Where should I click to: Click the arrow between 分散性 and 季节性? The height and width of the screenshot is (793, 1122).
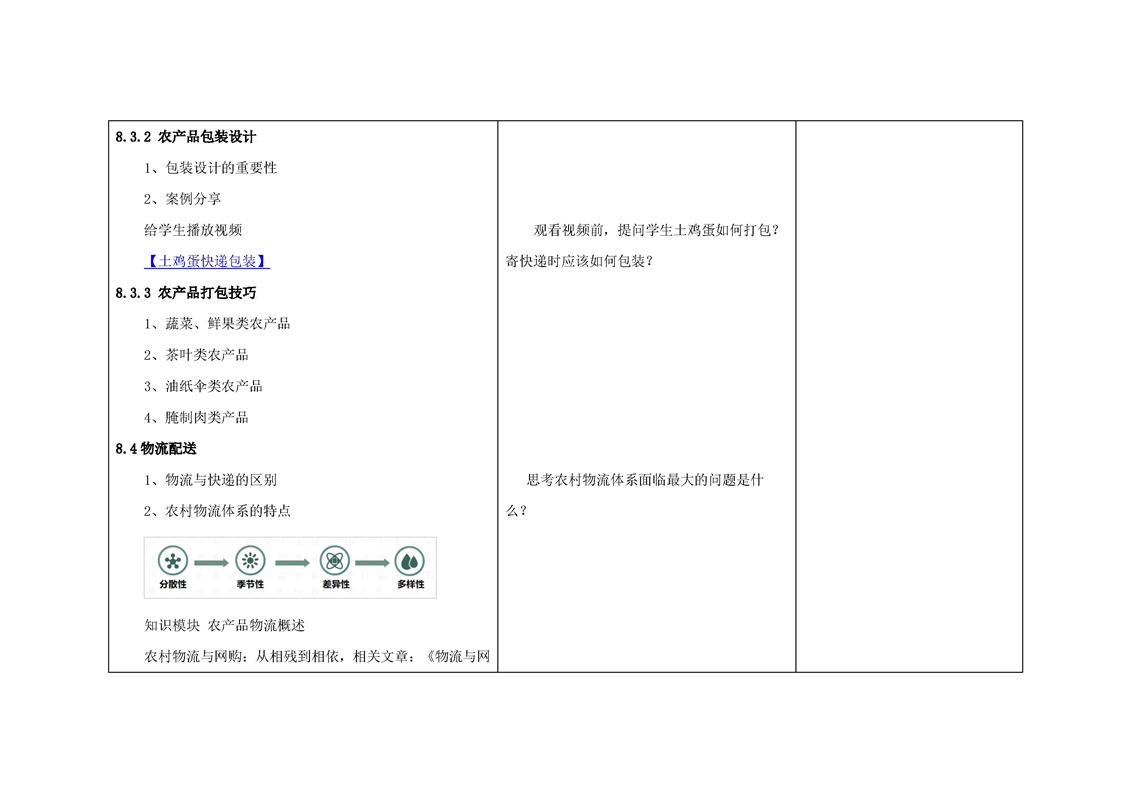point(211,563)
